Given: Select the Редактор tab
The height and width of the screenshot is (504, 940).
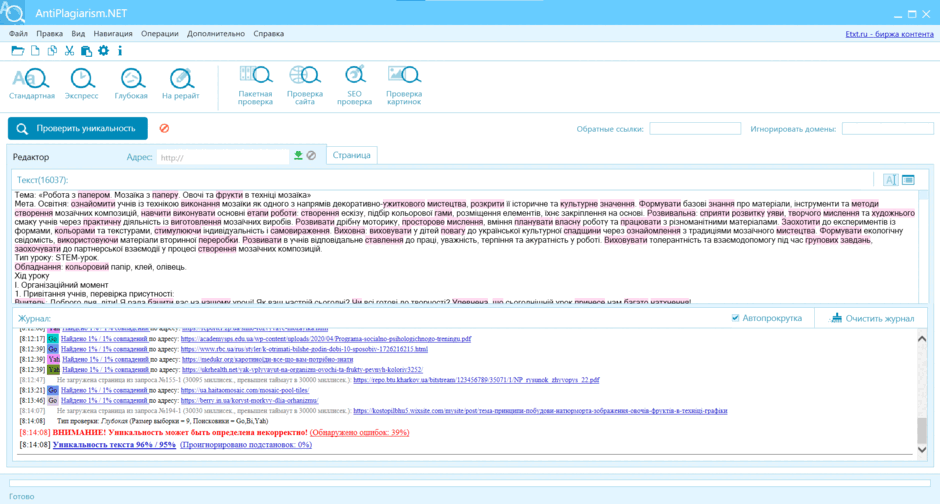Looking at the screenshot, I should coord(31,157).
